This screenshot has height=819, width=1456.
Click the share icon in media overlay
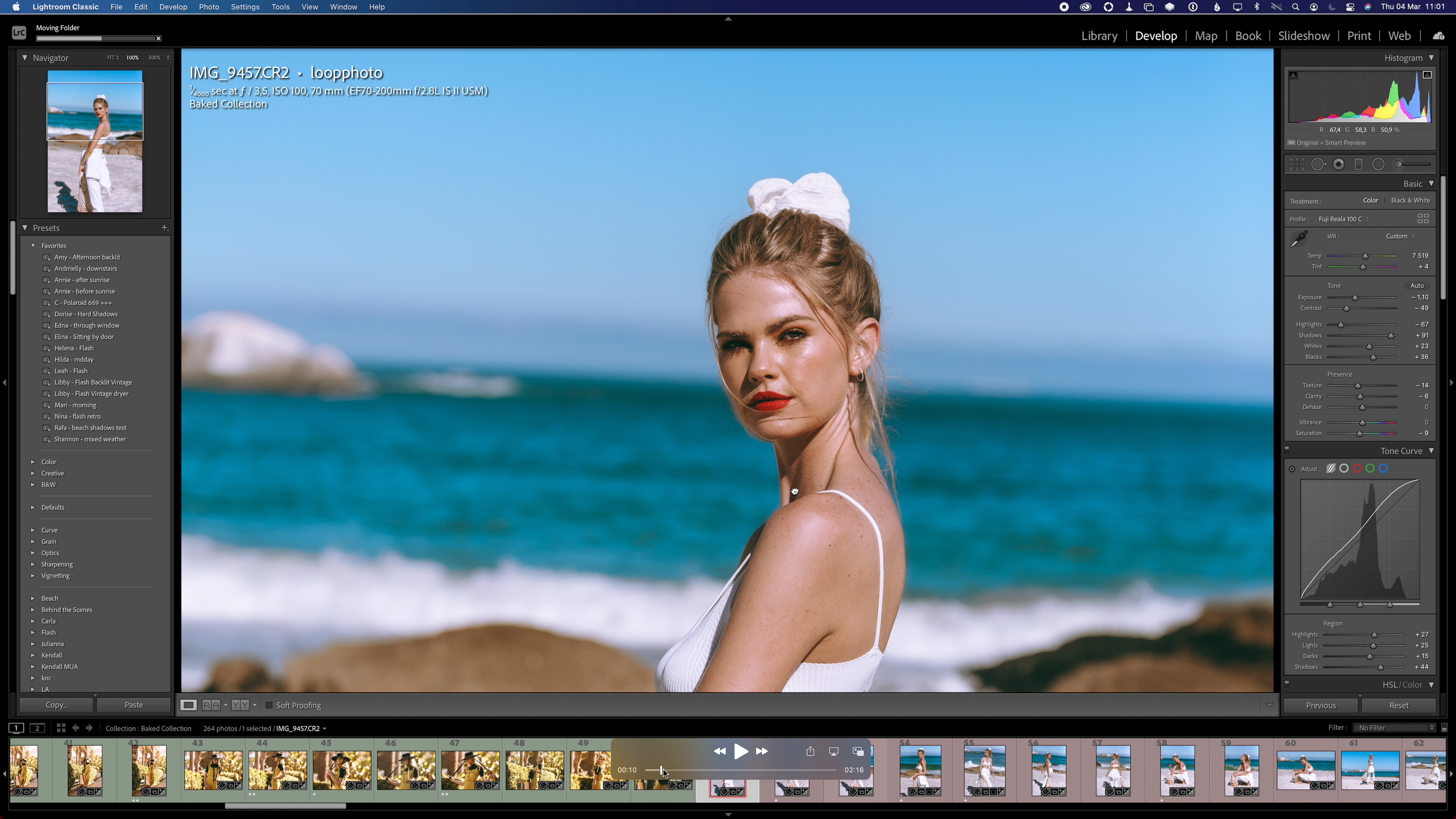[810, 751]
